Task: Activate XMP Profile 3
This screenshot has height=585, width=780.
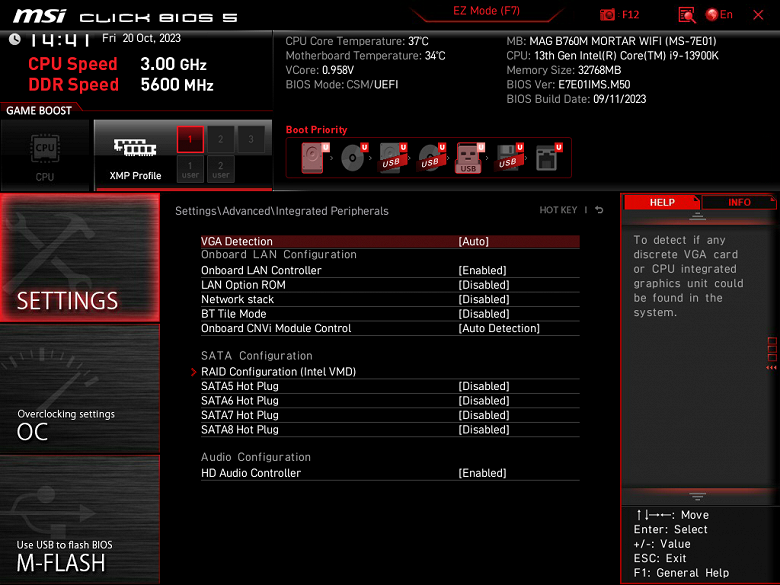Action: (x=251, y=139)
